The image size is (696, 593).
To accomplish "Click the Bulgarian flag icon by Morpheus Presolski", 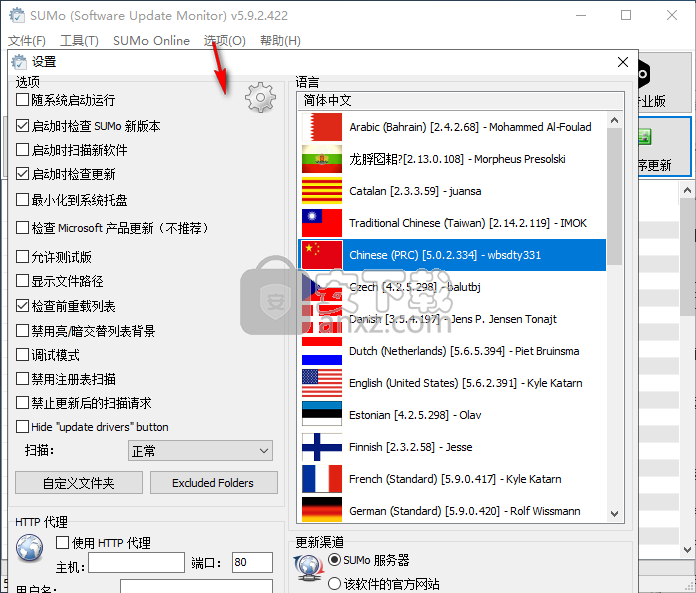I will [322, 159].
